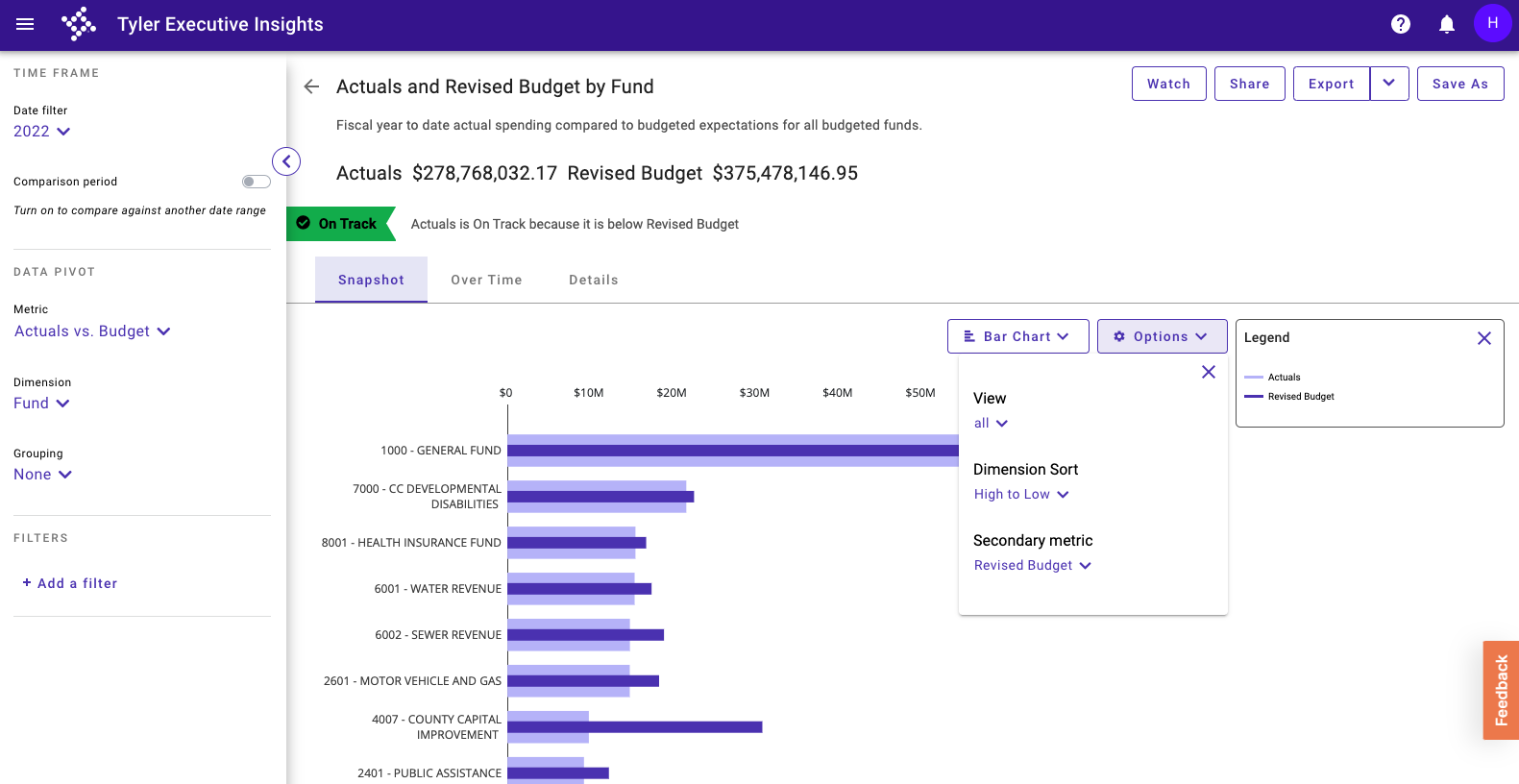The height and width of the screenshot is (784, 1519).
Task: Open the View all dropdown
Action: click(x=991, y=423)
